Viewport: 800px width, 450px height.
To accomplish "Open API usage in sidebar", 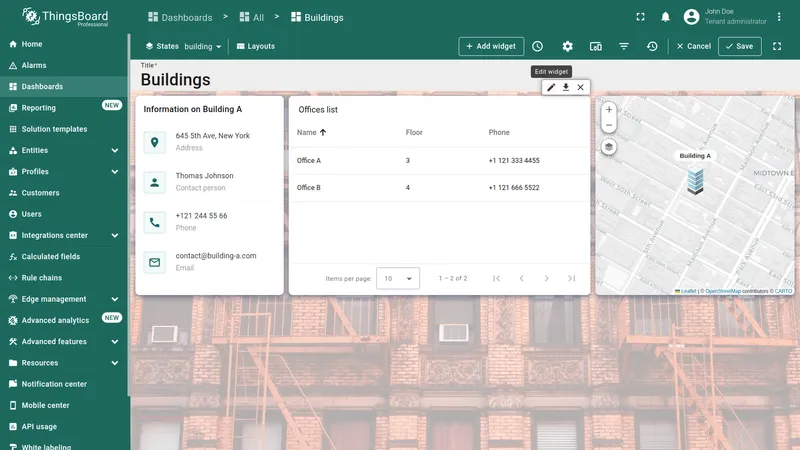I will [x=64, y=427].
